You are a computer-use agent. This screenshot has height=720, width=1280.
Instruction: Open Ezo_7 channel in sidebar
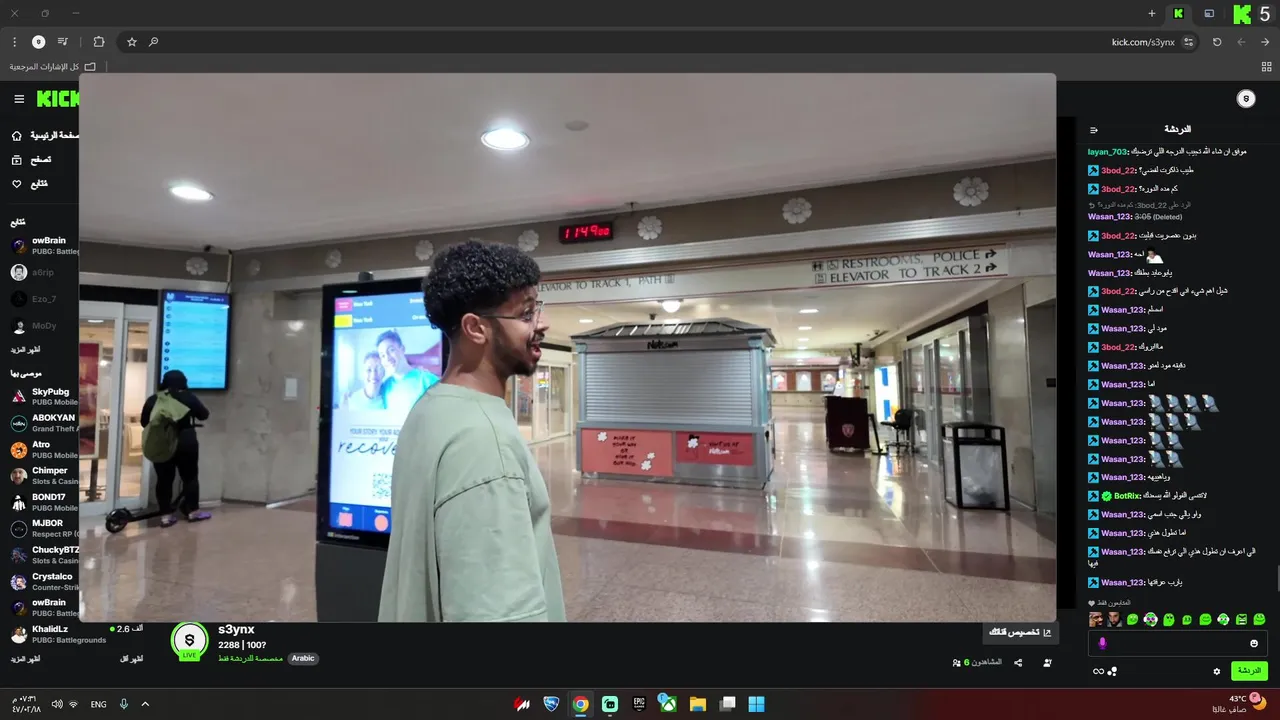point(33,299)
